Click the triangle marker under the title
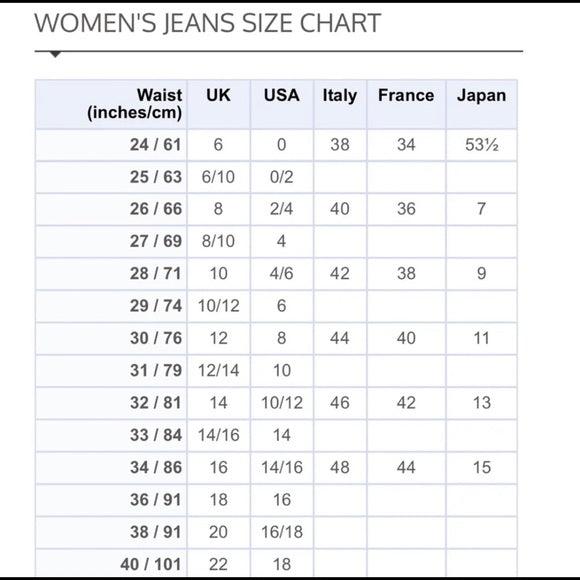 (55, 55)
